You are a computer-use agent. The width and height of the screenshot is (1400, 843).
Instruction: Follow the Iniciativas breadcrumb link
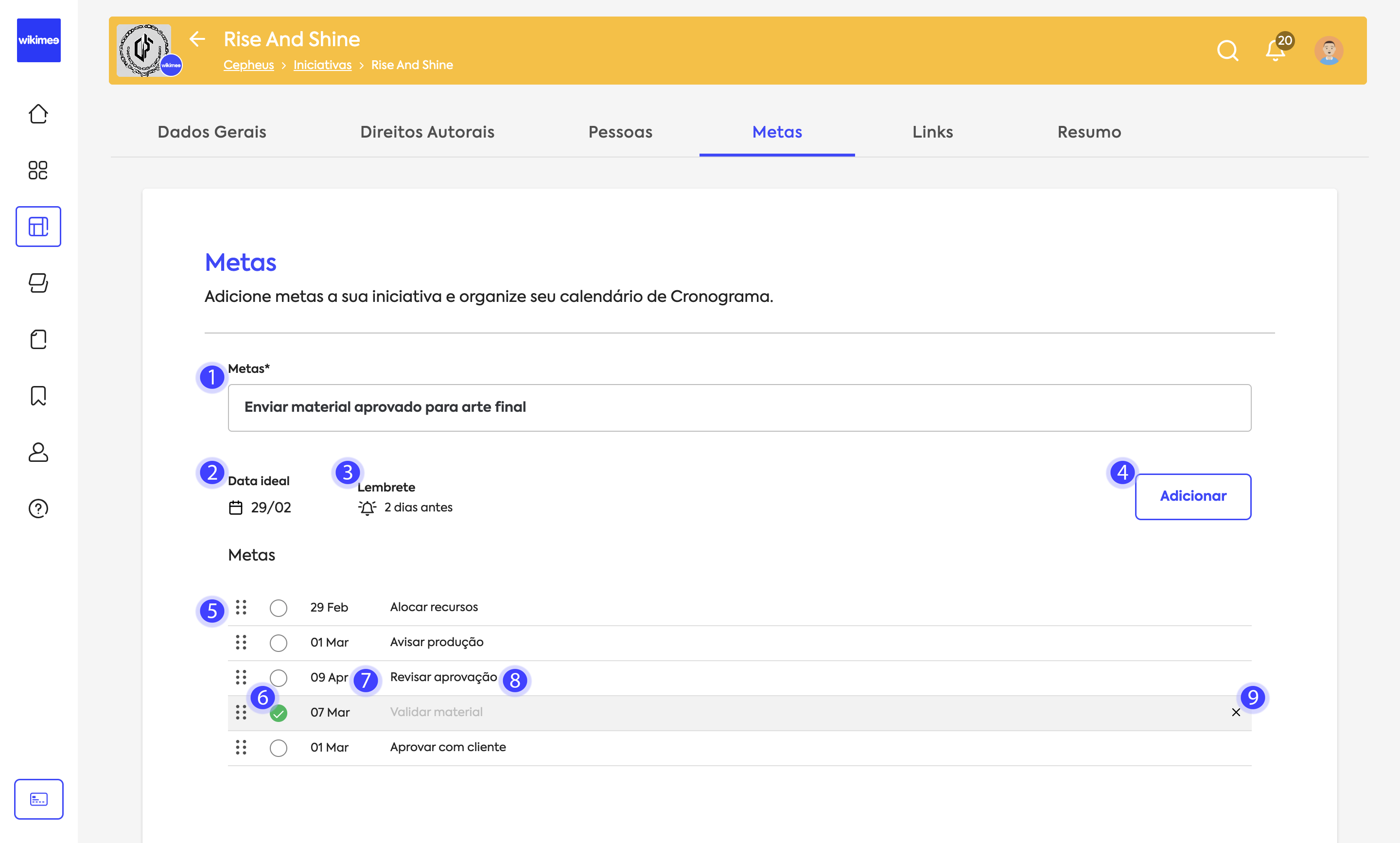point(322,65)
